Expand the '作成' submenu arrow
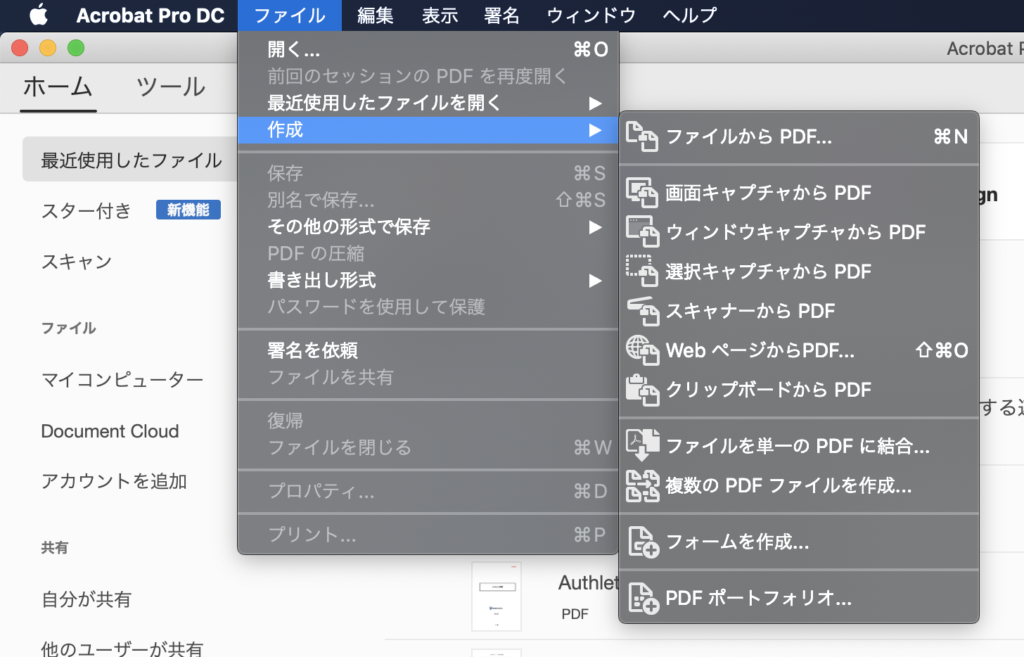The height and width of the screenshot is (657, 1024). coord(594,130)
